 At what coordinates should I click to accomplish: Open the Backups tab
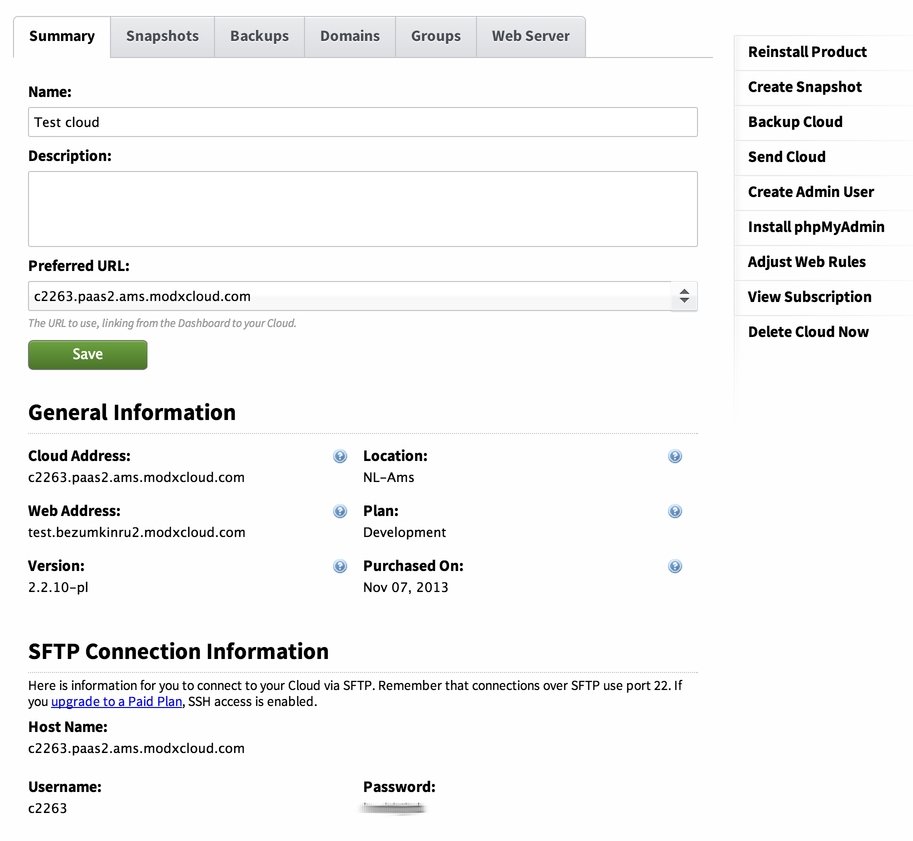259,36
